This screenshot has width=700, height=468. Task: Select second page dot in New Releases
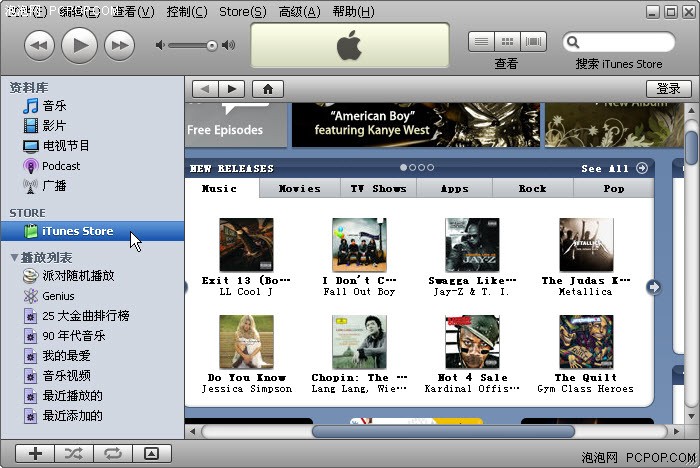[412, 167]
